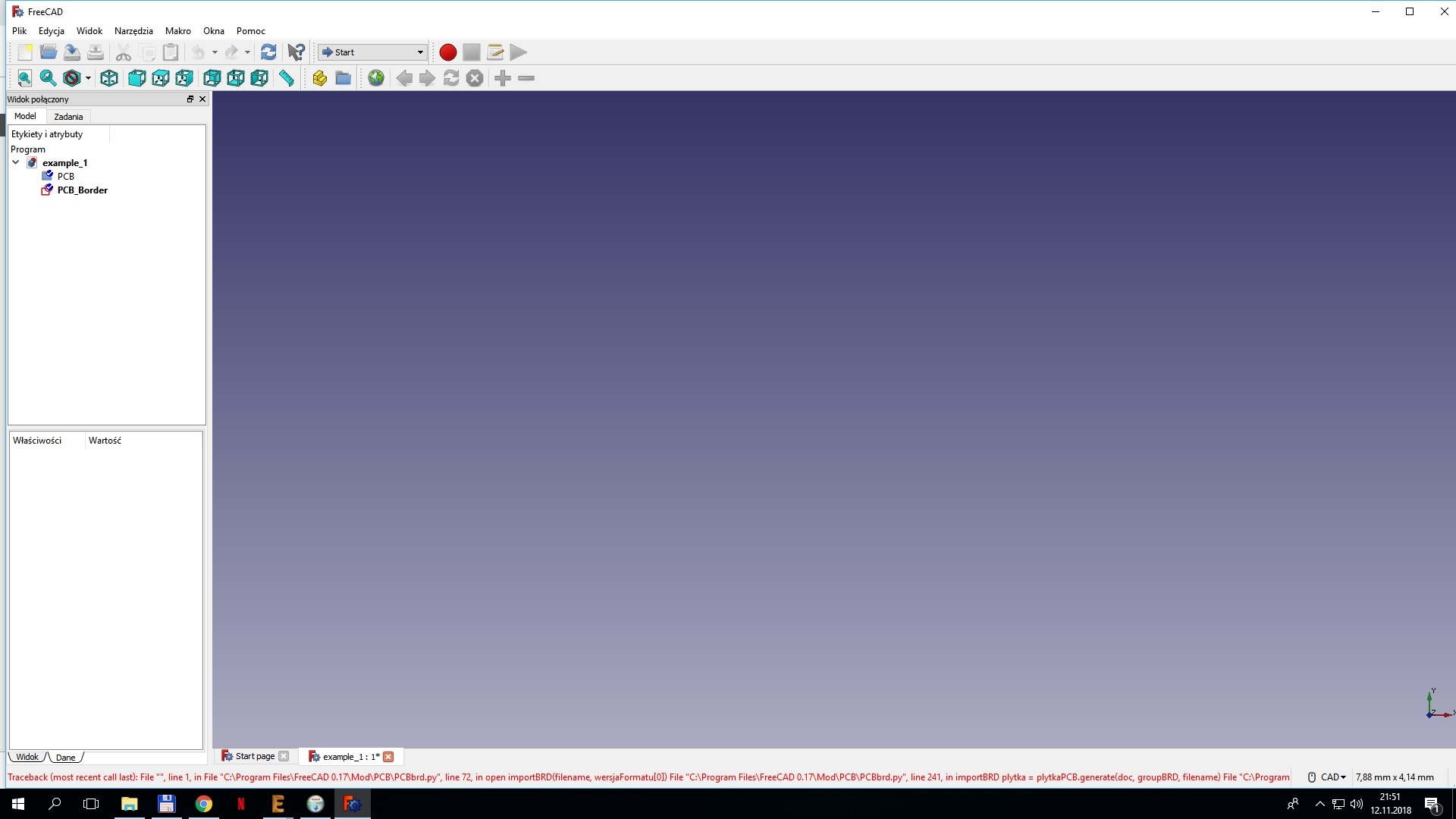The height and width of the screenshot is (819, 1456).
Task: Click the red macro record button
Action: point(447,52)
